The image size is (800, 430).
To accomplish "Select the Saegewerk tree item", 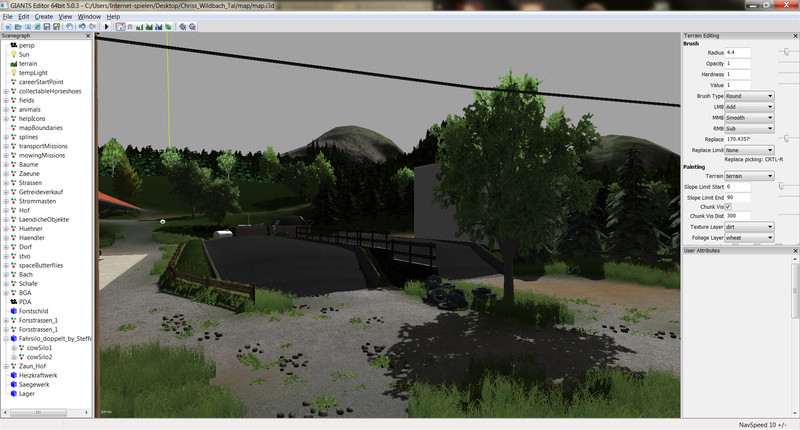I will click(x=34, y=384).
